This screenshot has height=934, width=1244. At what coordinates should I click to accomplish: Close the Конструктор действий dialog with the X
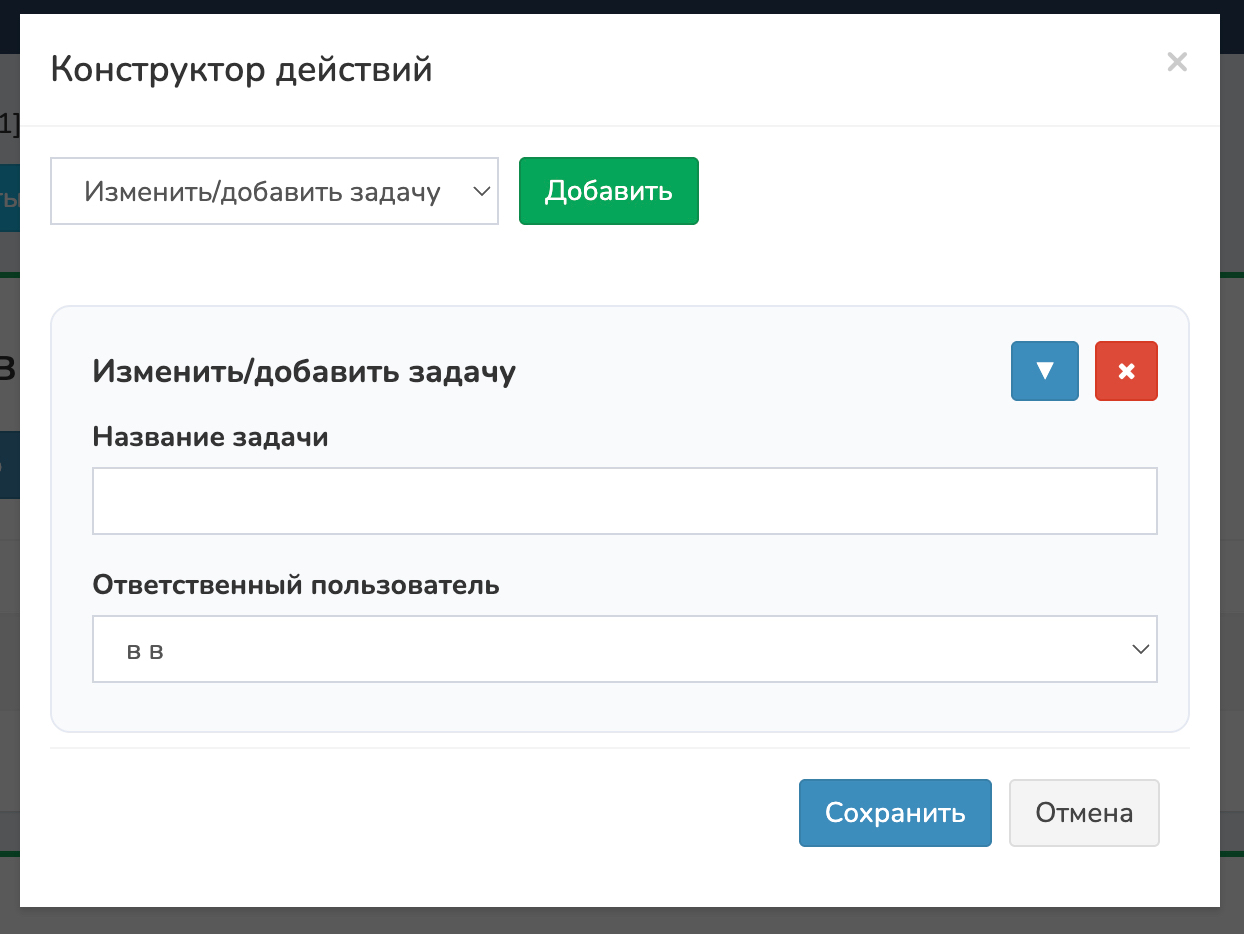click(x=1177, y=62)
